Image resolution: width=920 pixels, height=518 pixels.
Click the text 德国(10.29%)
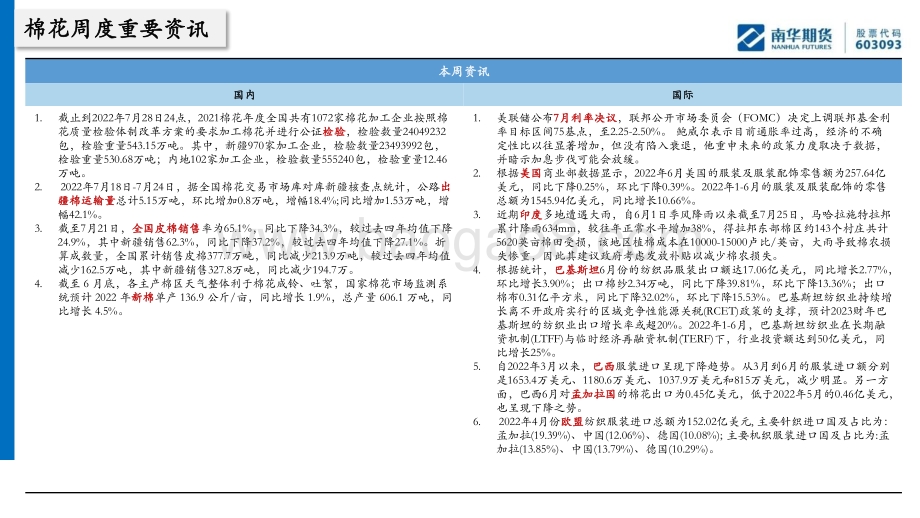pos(679,450)
